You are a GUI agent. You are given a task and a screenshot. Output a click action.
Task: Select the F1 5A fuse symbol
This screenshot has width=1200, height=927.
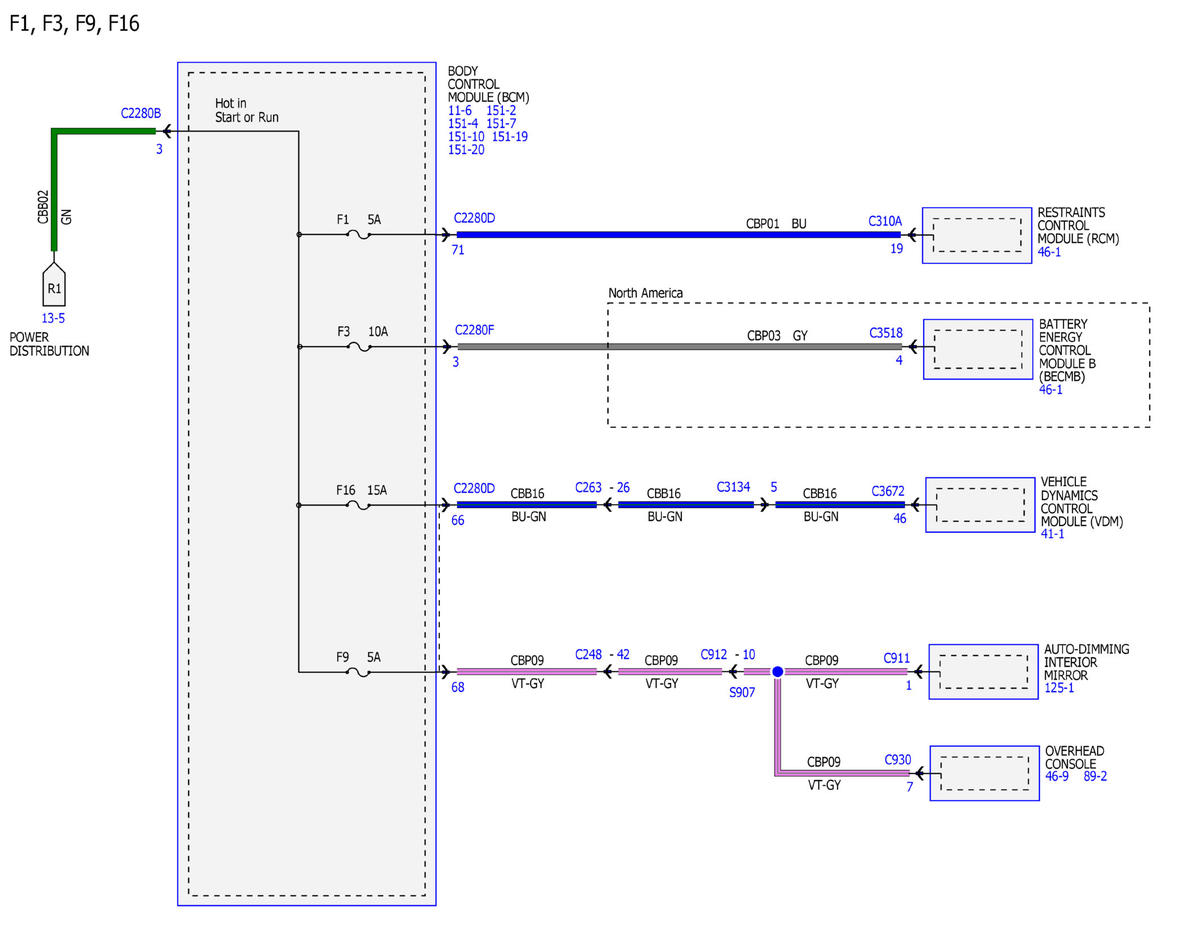click(358, 236)
